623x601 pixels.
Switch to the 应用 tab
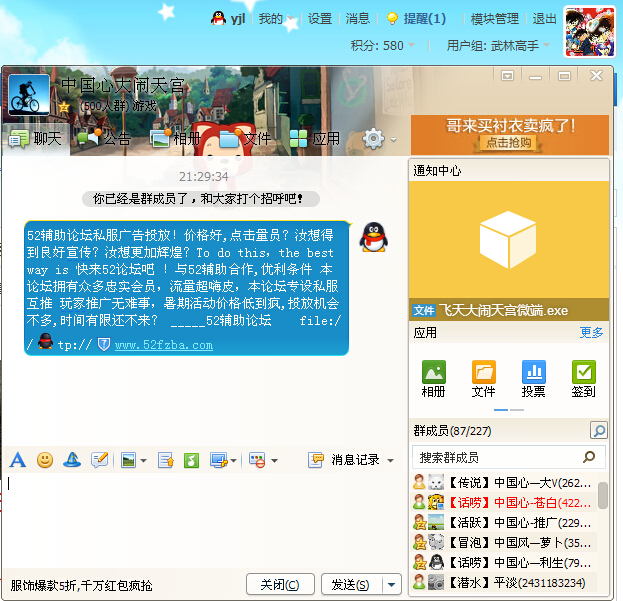point(315,139)
